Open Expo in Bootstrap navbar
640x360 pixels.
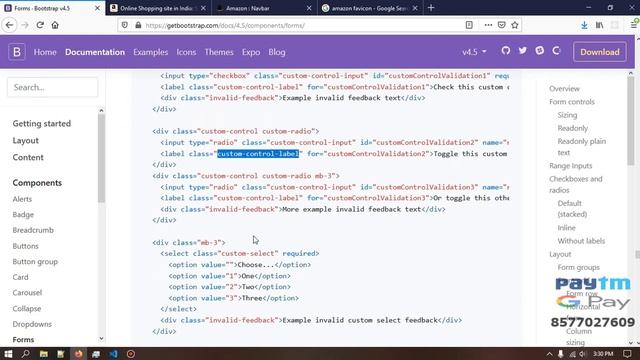[251, 52]
